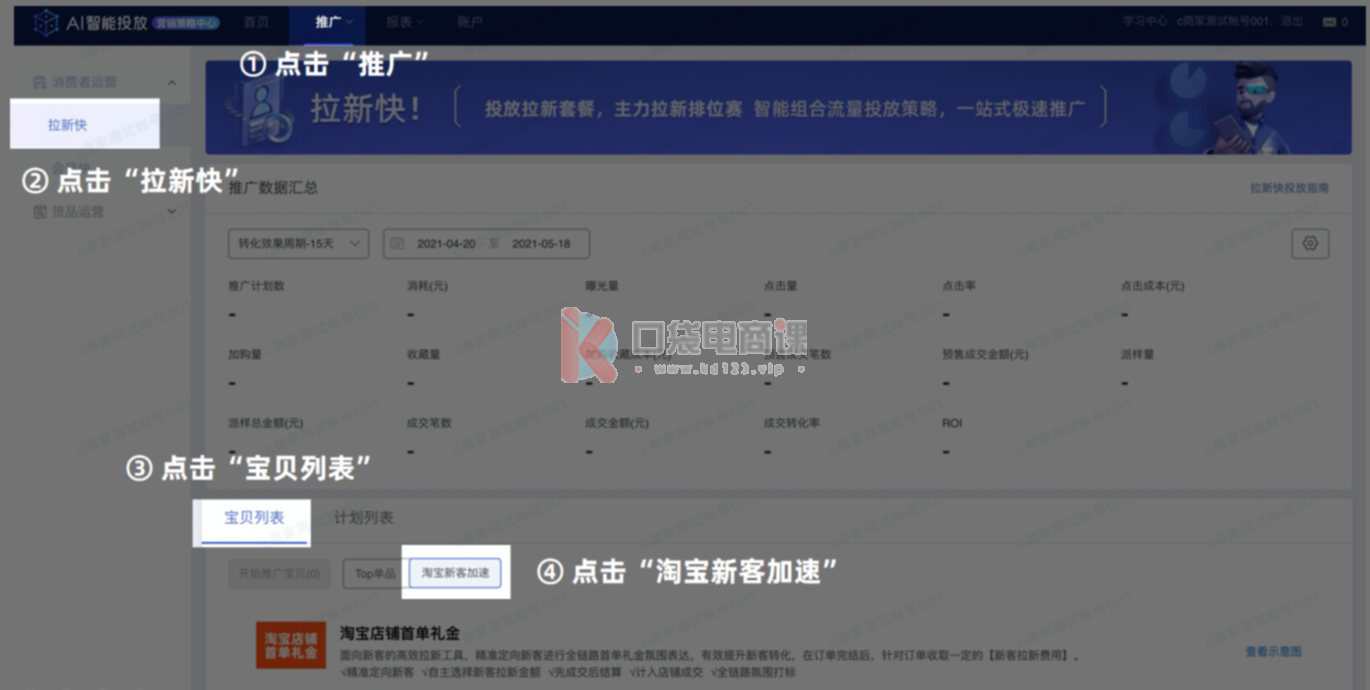This screenshot has height=690, width=1370.
Task: Select the Top单品 filter button
Action: point(375,573)
